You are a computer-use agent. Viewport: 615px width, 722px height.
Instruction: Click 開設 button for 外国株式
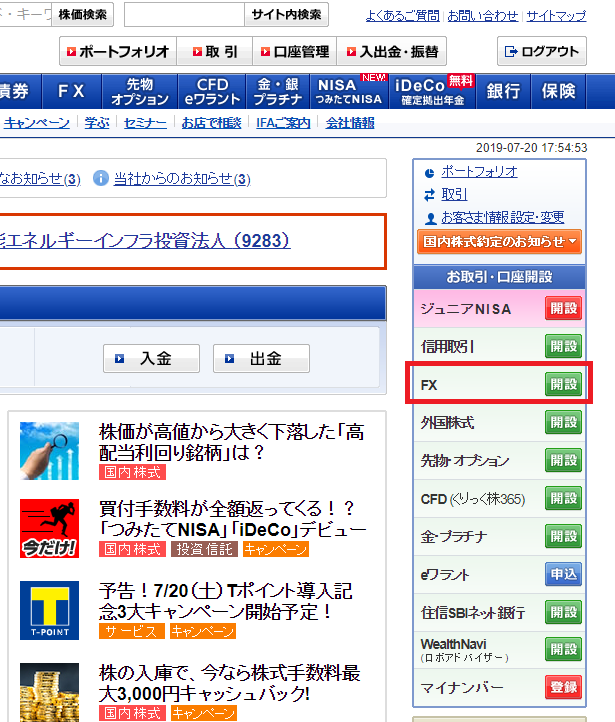point(563,422)
